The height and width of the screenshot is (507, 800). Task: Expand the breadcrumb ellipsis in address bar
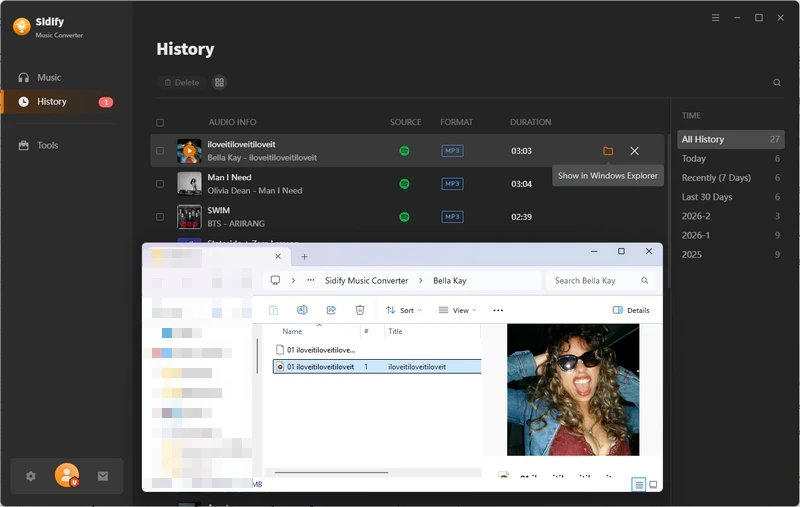pyautogui.click(x=311, y=281)
